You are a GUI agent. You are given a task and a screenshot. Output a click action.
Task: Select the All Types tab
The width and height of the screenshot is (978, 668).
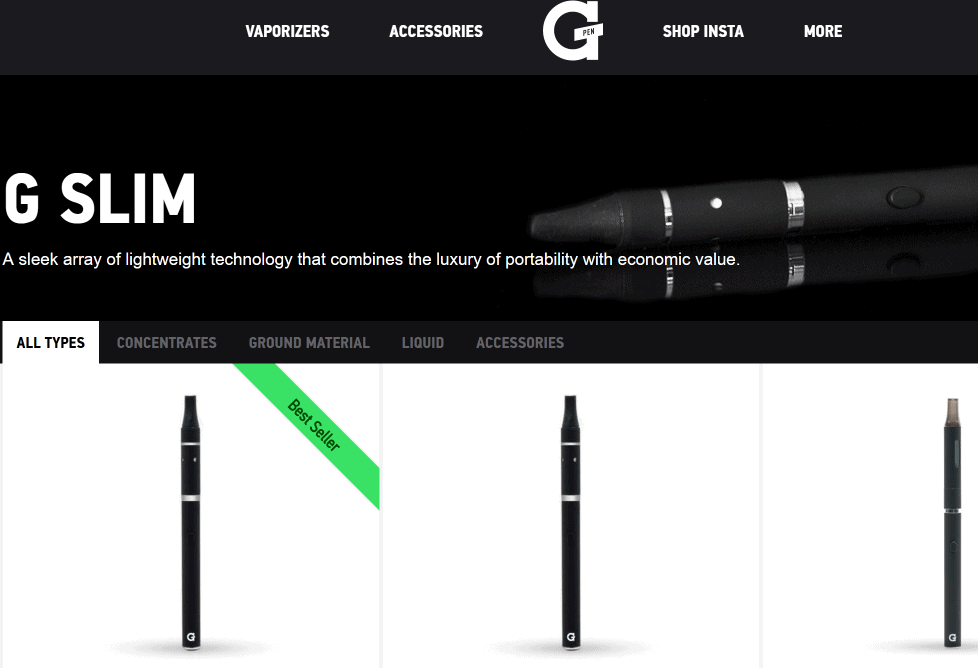click(51, 342)
